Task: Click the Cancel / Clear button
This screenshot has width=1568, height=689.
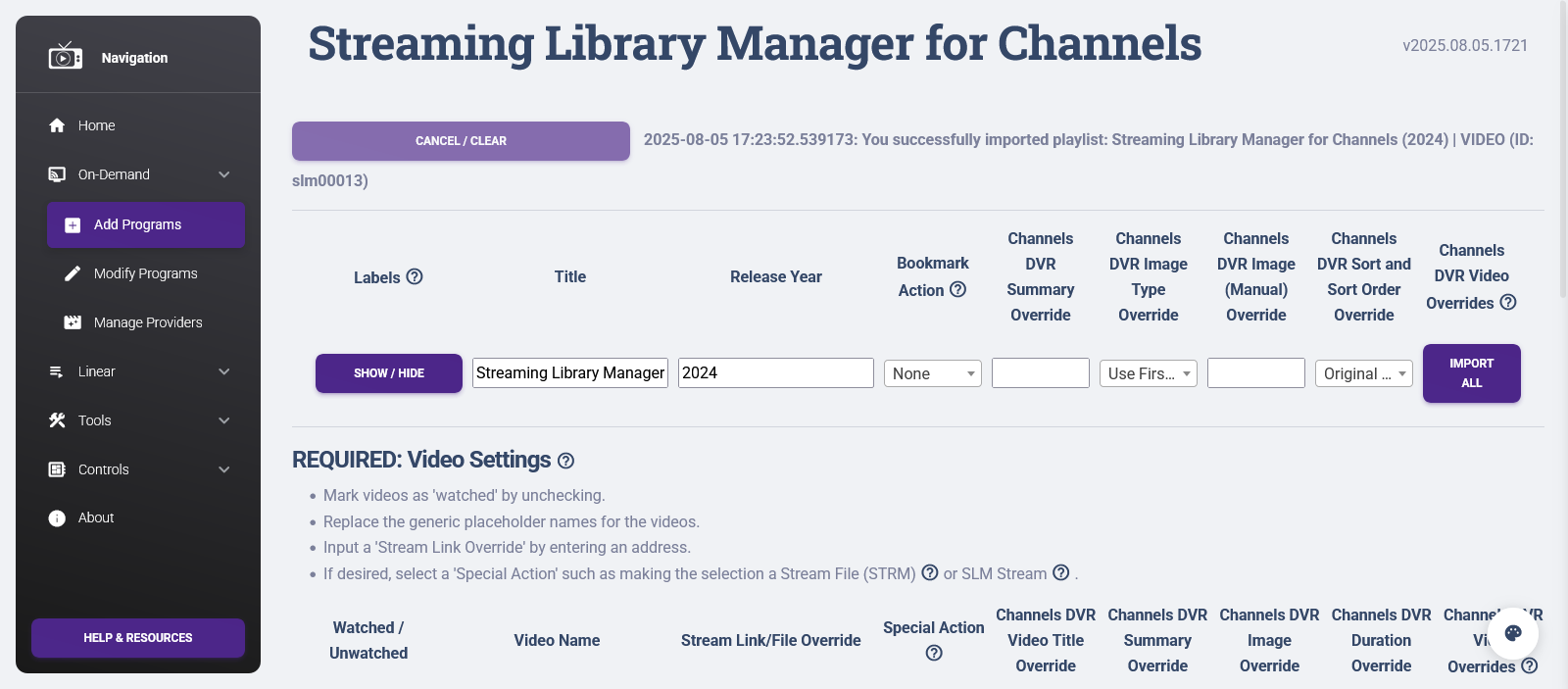Action: click(x=461, y=141)
